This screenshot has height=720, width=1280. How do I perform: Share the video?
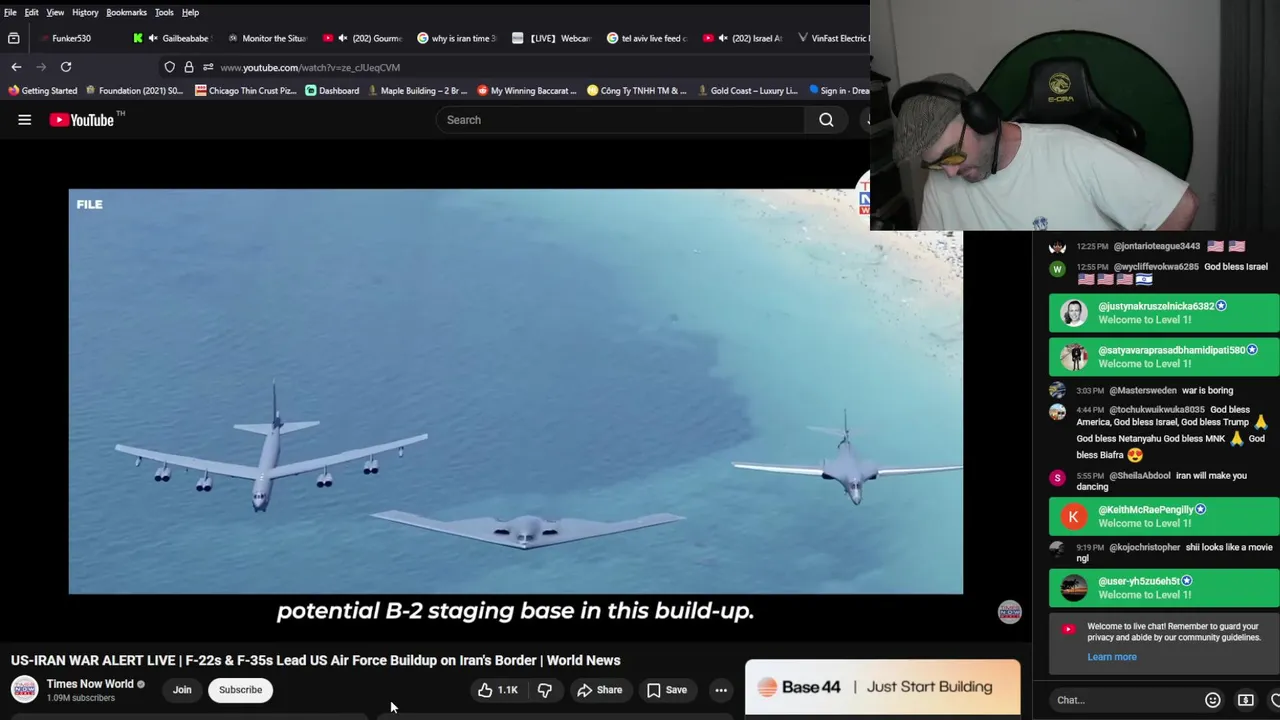point(599,690)
